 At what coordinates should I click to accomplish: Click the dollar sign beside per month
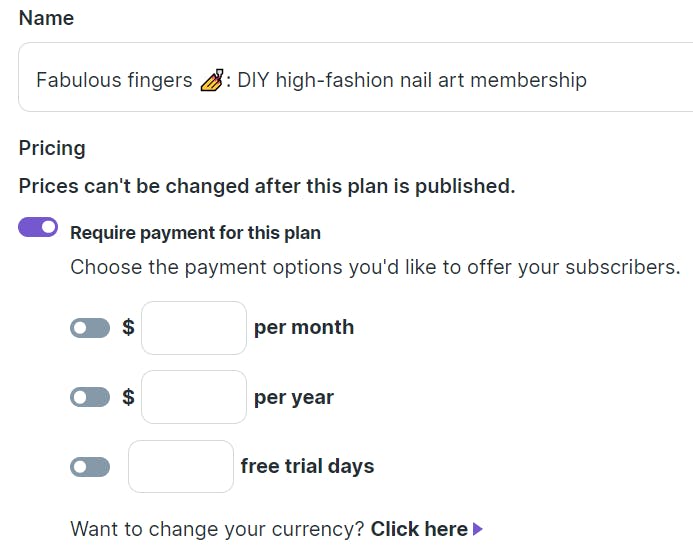click(128, 327)
